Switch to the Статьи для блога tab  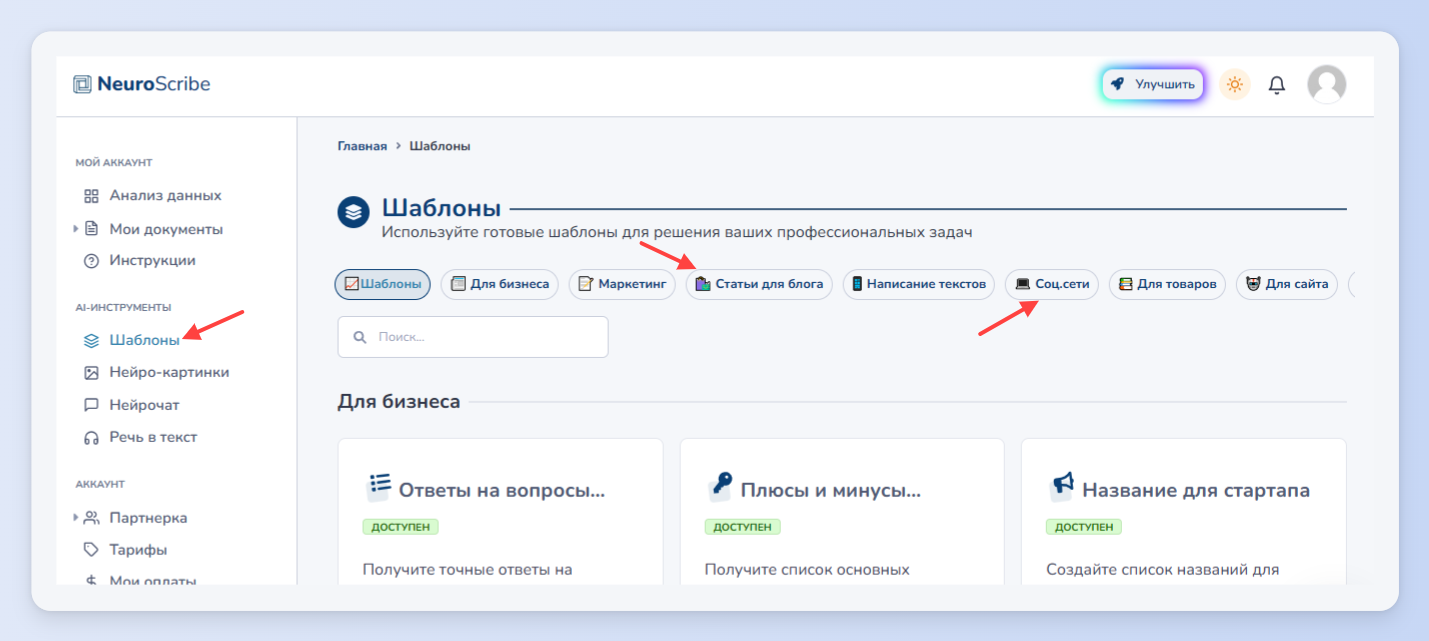(759, 284)
